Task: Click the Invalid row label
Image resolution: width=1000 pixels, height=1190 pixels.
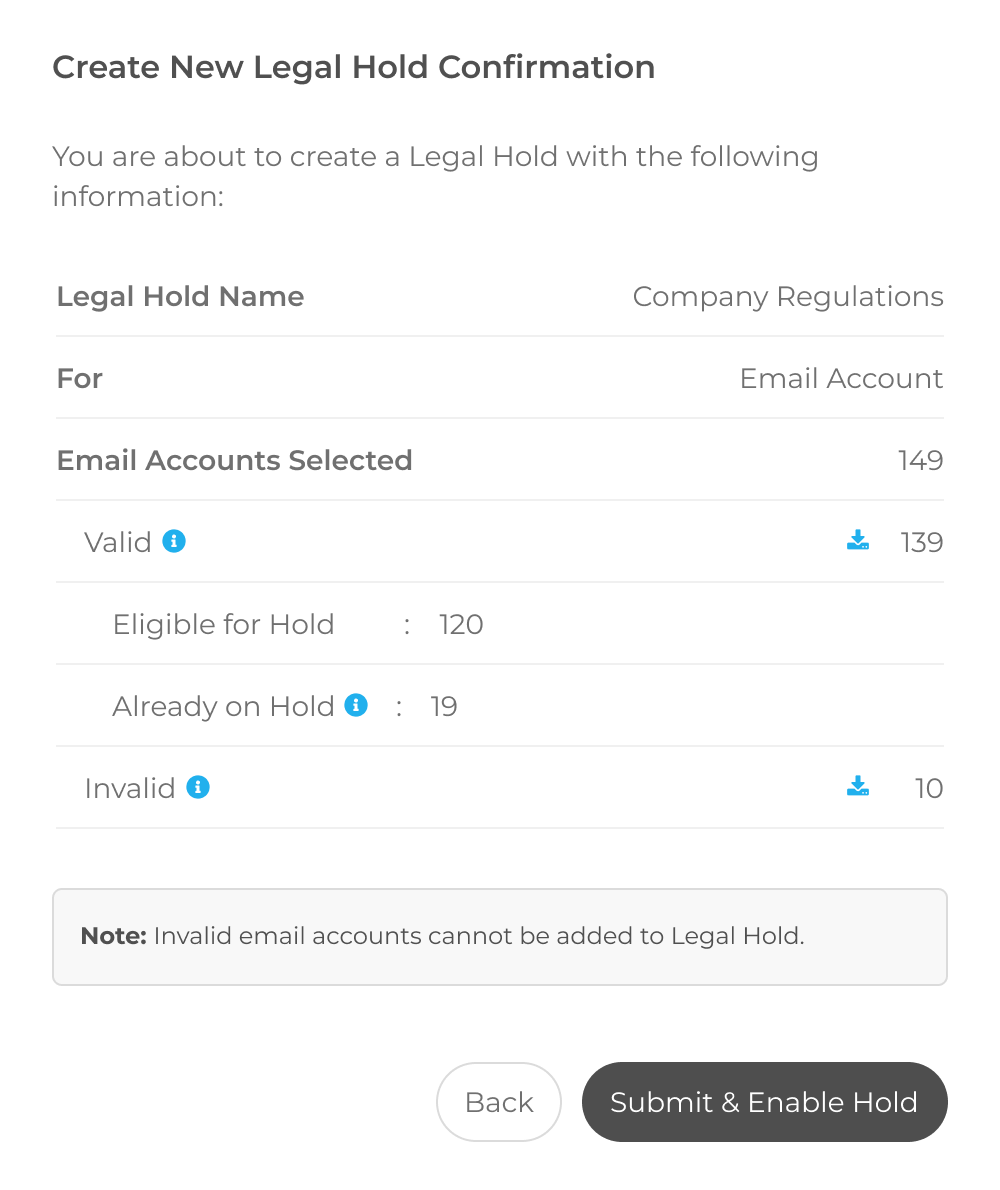Action: tap(130, 789)
